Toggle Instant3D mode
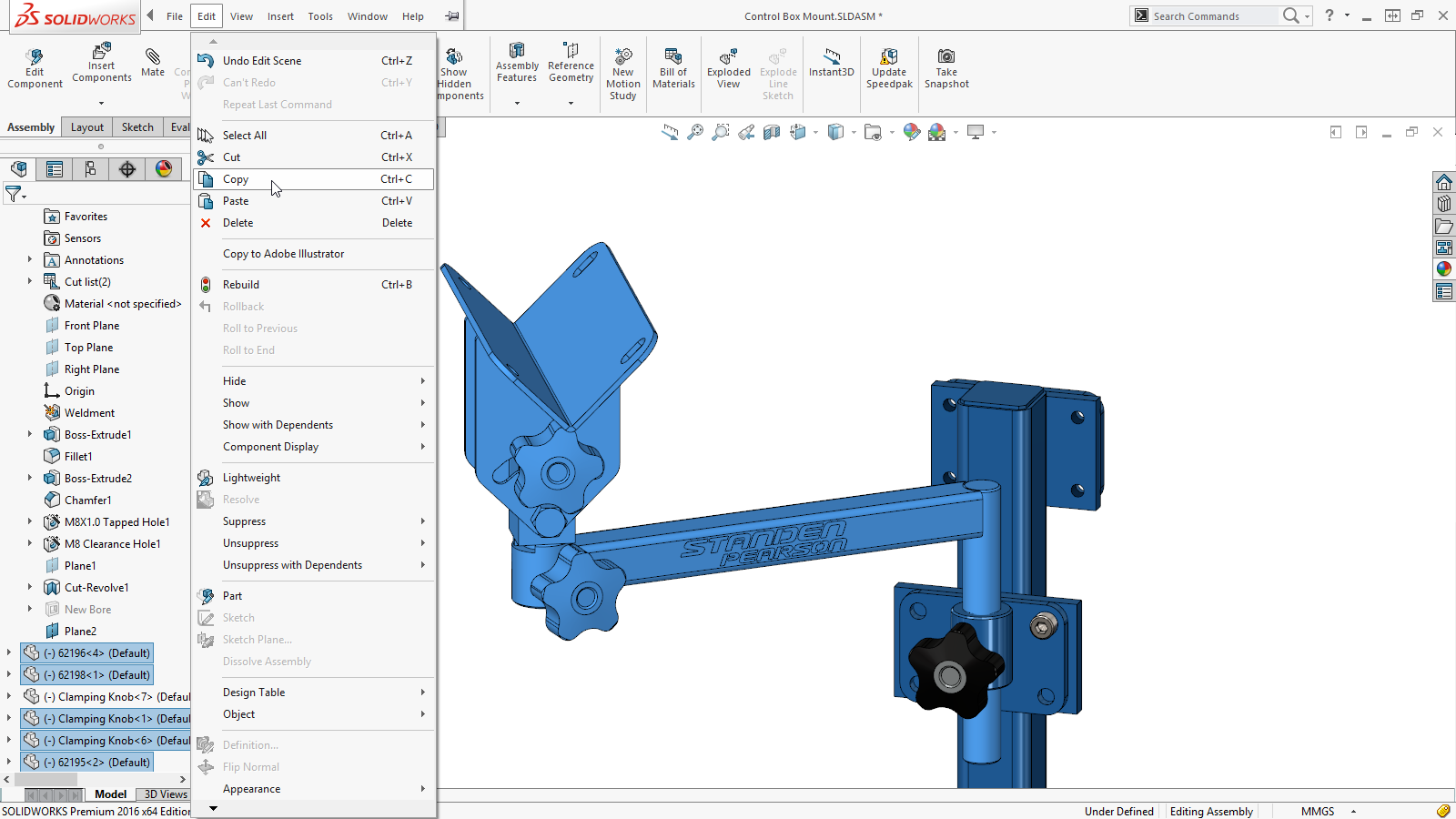The image size is (1456, 819). coord(831,58)
